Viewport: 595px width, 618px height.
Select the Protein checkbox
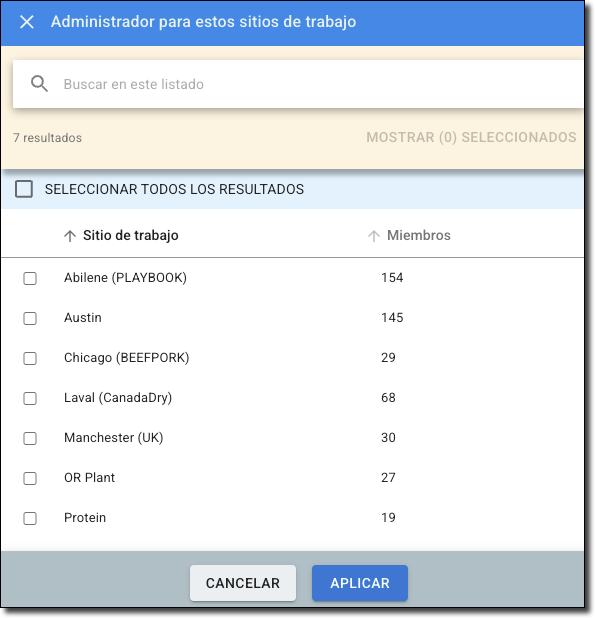point(30,518)
